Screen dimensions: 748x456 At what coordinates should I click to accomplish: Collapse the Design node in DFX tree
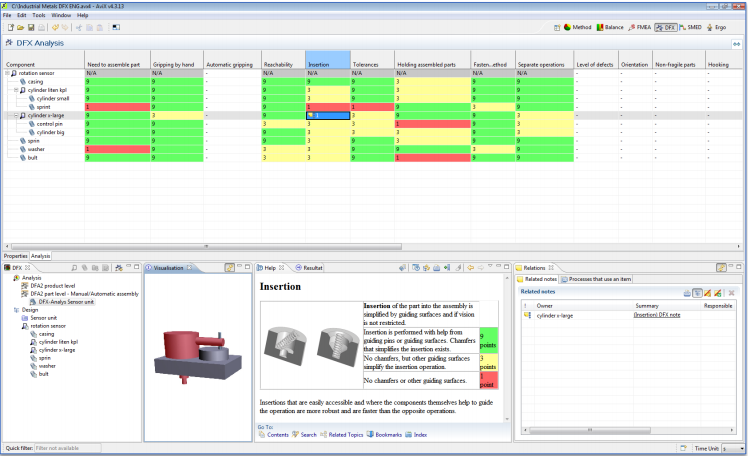click(16, 310)
